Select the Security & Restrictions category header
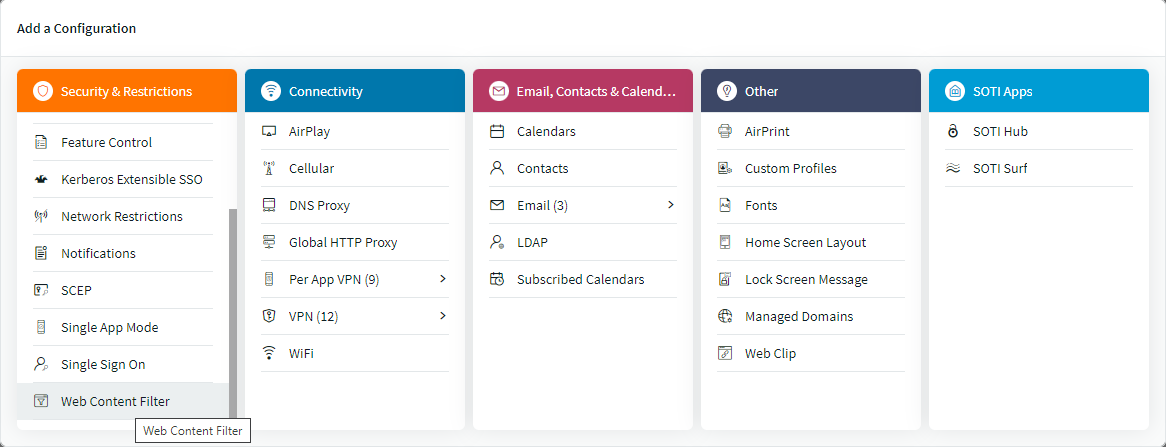Viewport: 1166px width, 447px height. [127, 91]
